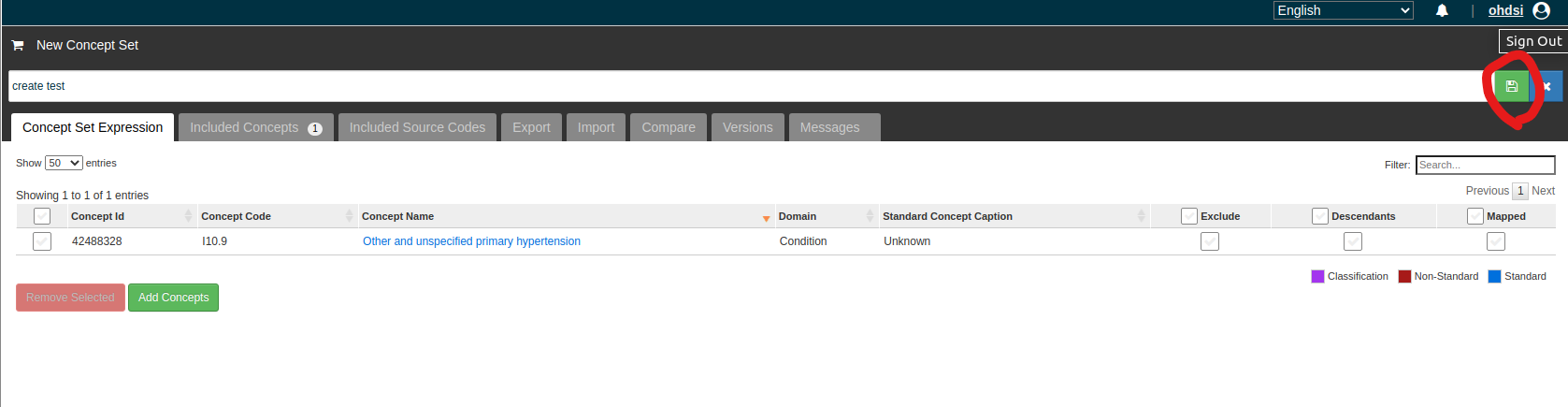Go to Previous page
Screen dimensions: 1568x407
point(1487,191)
